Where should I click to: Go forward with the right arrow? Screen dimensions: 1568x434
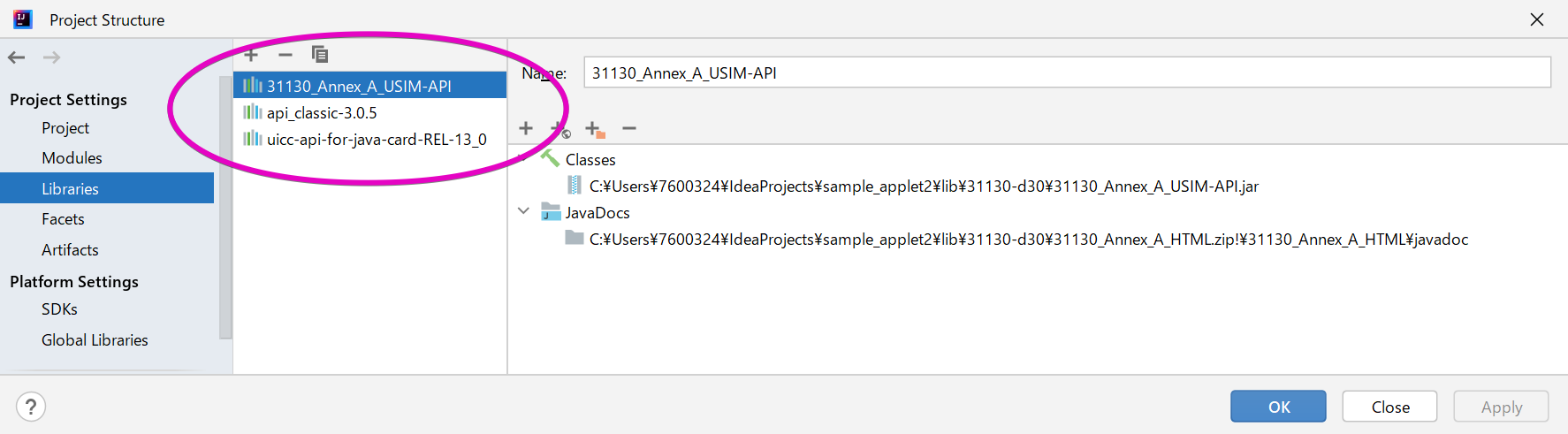click(x=52, y=57)
